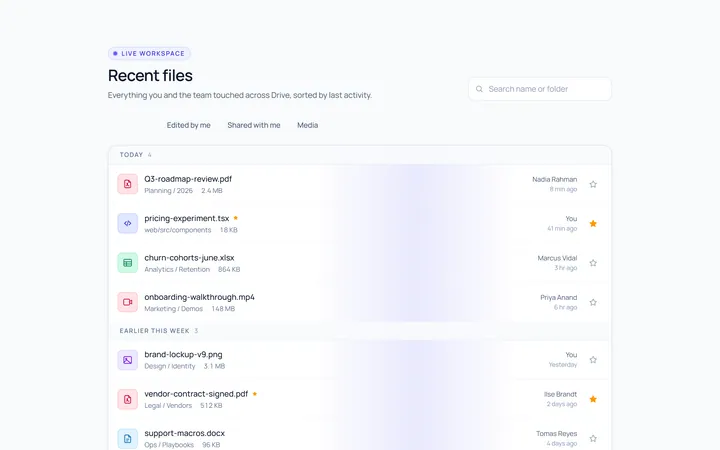This screenshot has width=720, height=450.
Task: Click the 2.4 MB file size
Action: (212, 191)
